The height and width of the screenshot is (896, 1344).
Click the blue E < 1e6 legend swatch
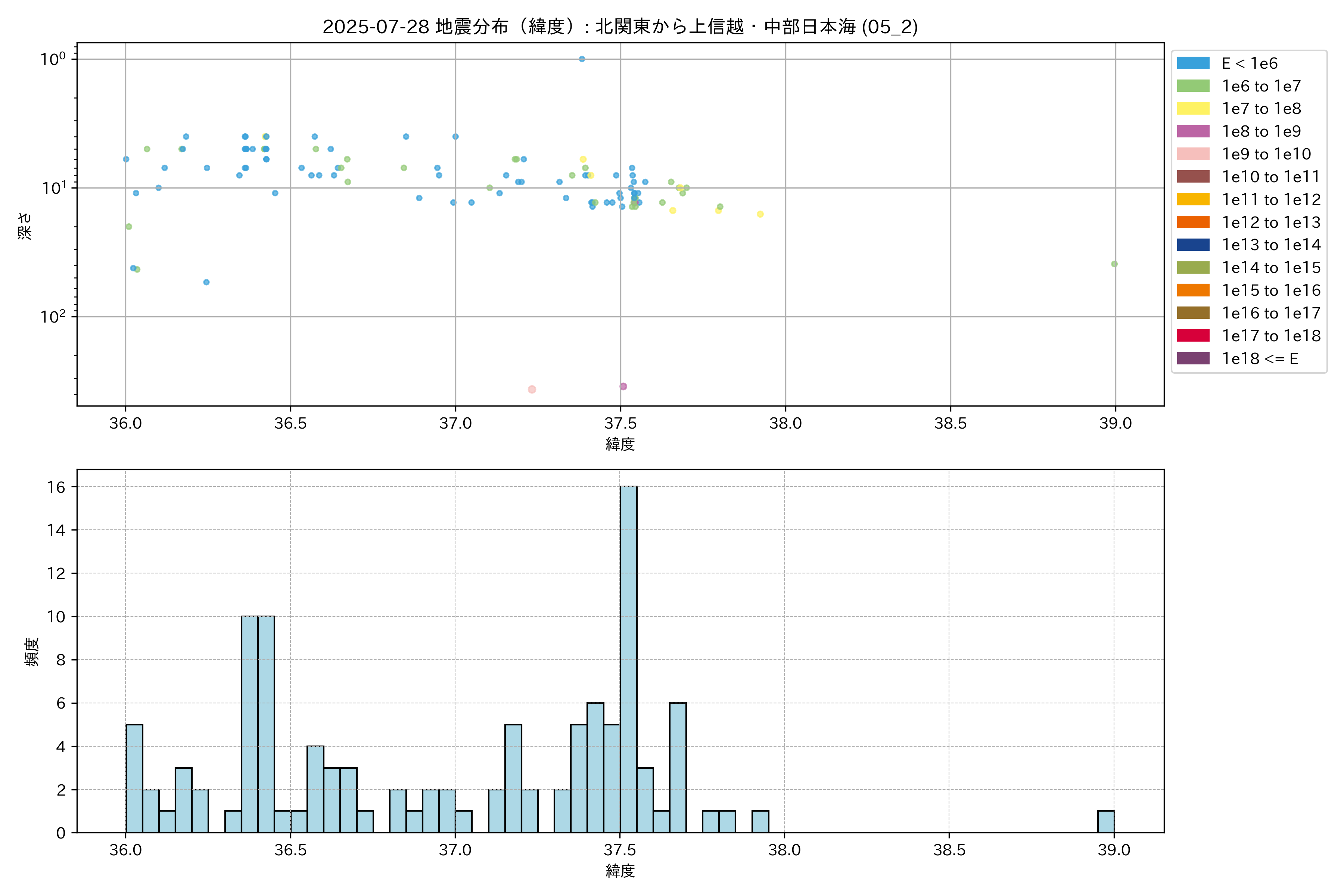[x=1192, y=63]
